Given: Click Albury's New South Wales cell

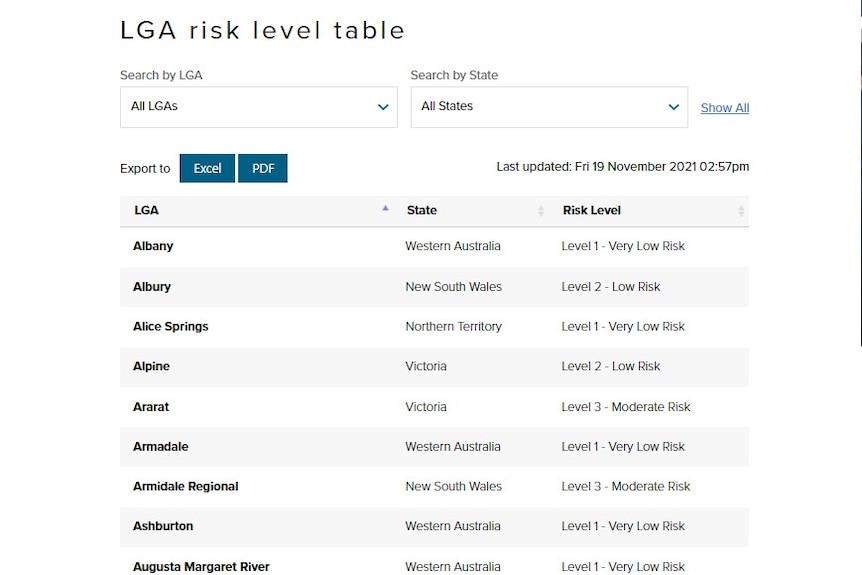Looking at the screenshot, I should click(454, 286).
